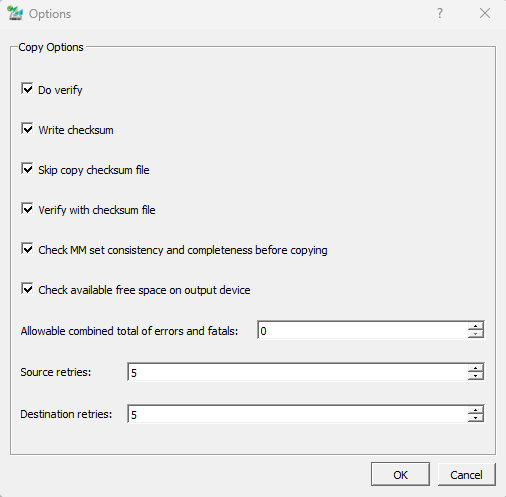Toggle Verify with checksum file checkbox
Screen dimensions: 506x497
pos(27,209)
